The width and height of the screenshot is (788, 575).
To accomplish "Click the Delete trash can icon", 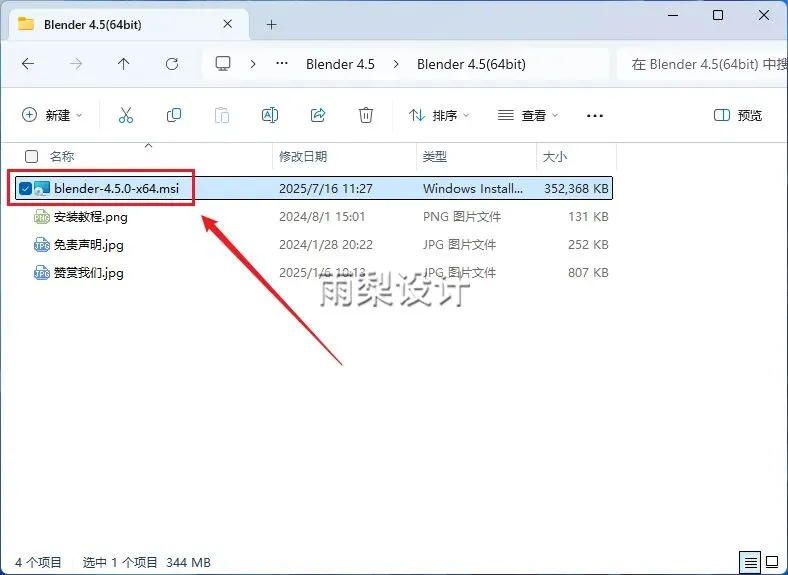I will (x=366, y=116).
